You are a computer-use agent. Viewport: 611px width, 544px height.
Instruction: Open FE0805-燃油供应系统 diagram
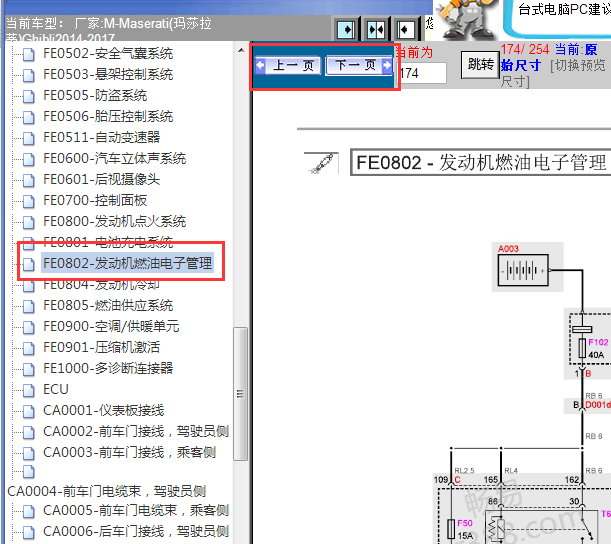point(108,305)
